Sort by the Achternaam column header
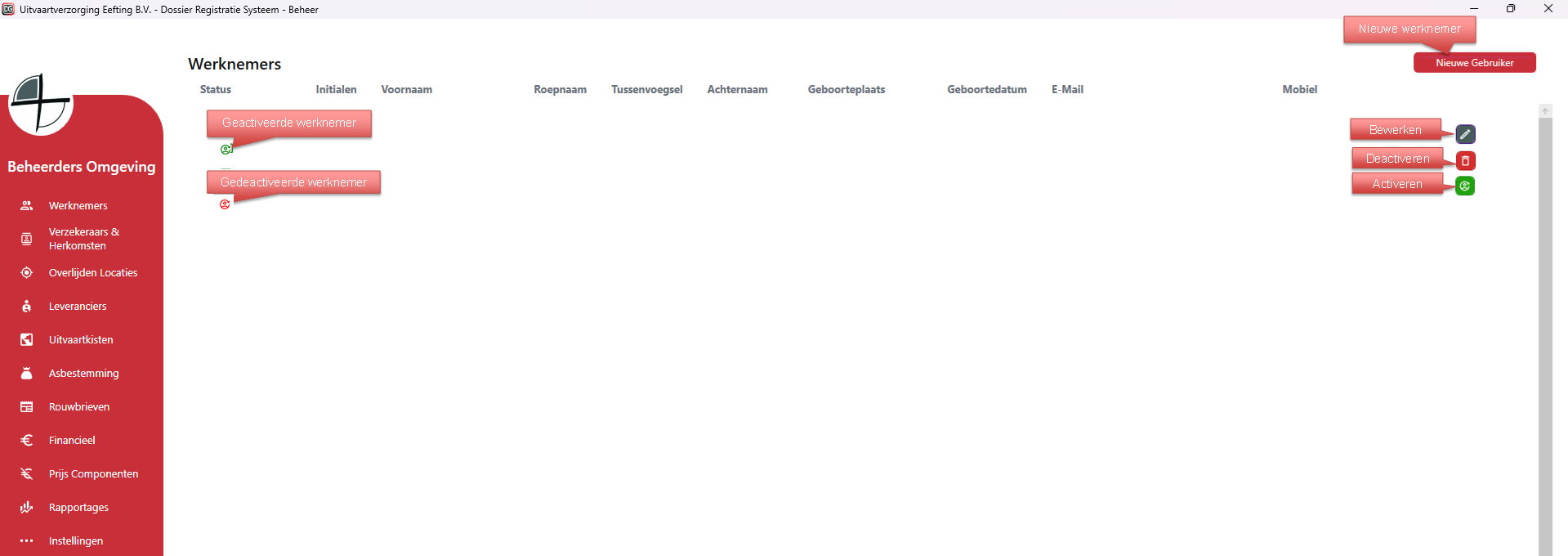This screenshot has width=1568, height=556. click(737, 90)
